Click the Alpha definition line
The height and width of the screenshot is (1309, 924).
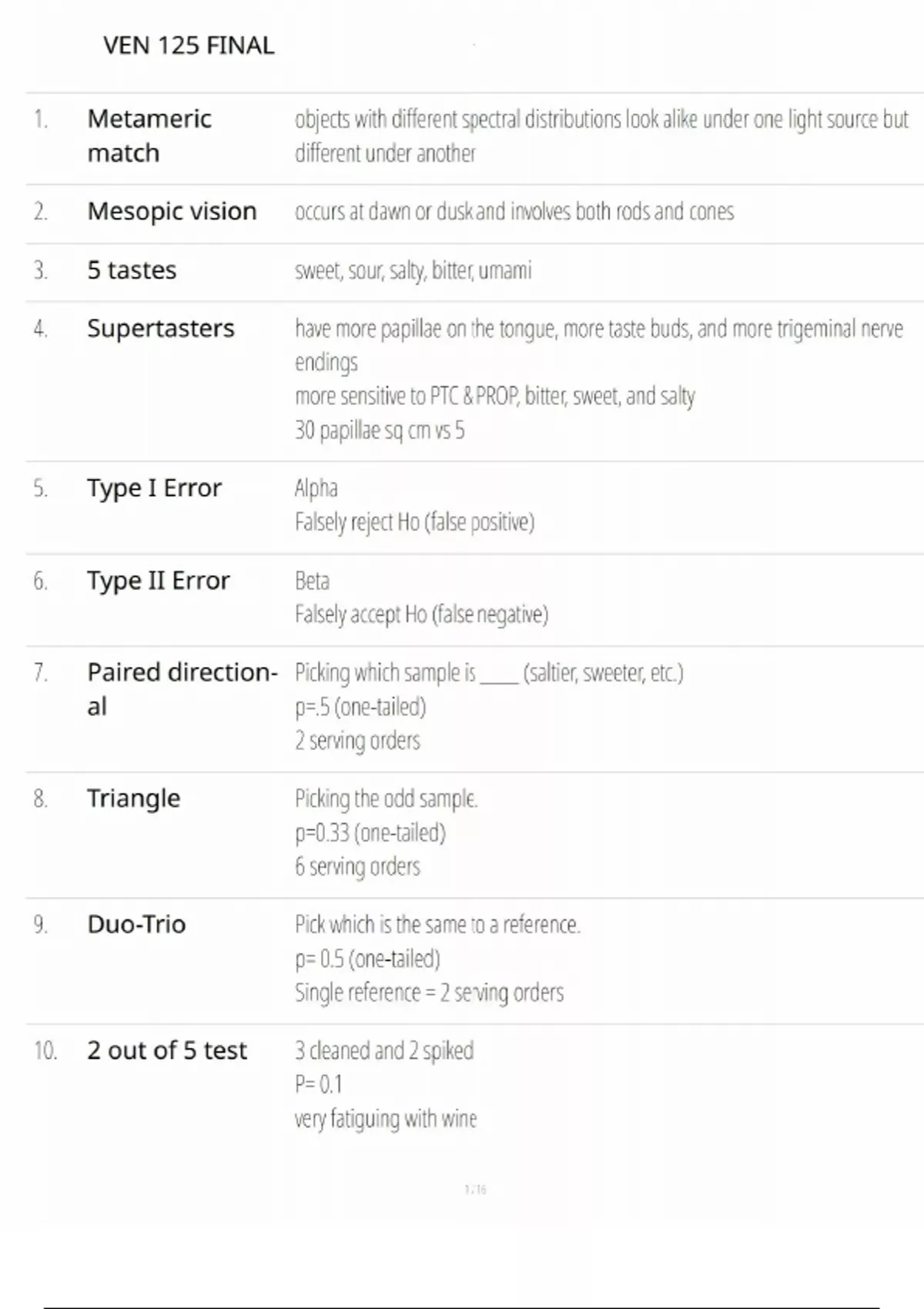tap(316, 488)
